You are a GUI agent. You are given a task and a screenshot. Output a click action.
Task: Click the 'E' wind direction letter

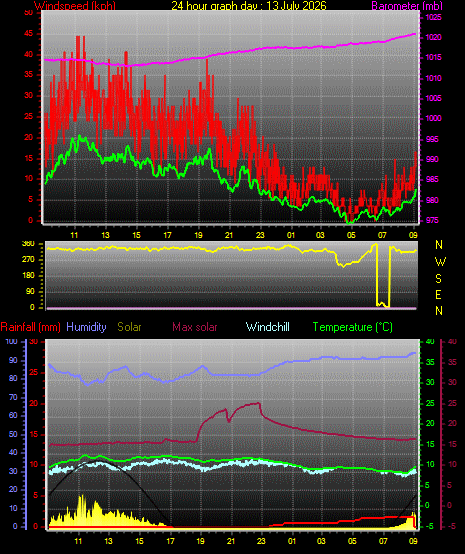(438, 295)
